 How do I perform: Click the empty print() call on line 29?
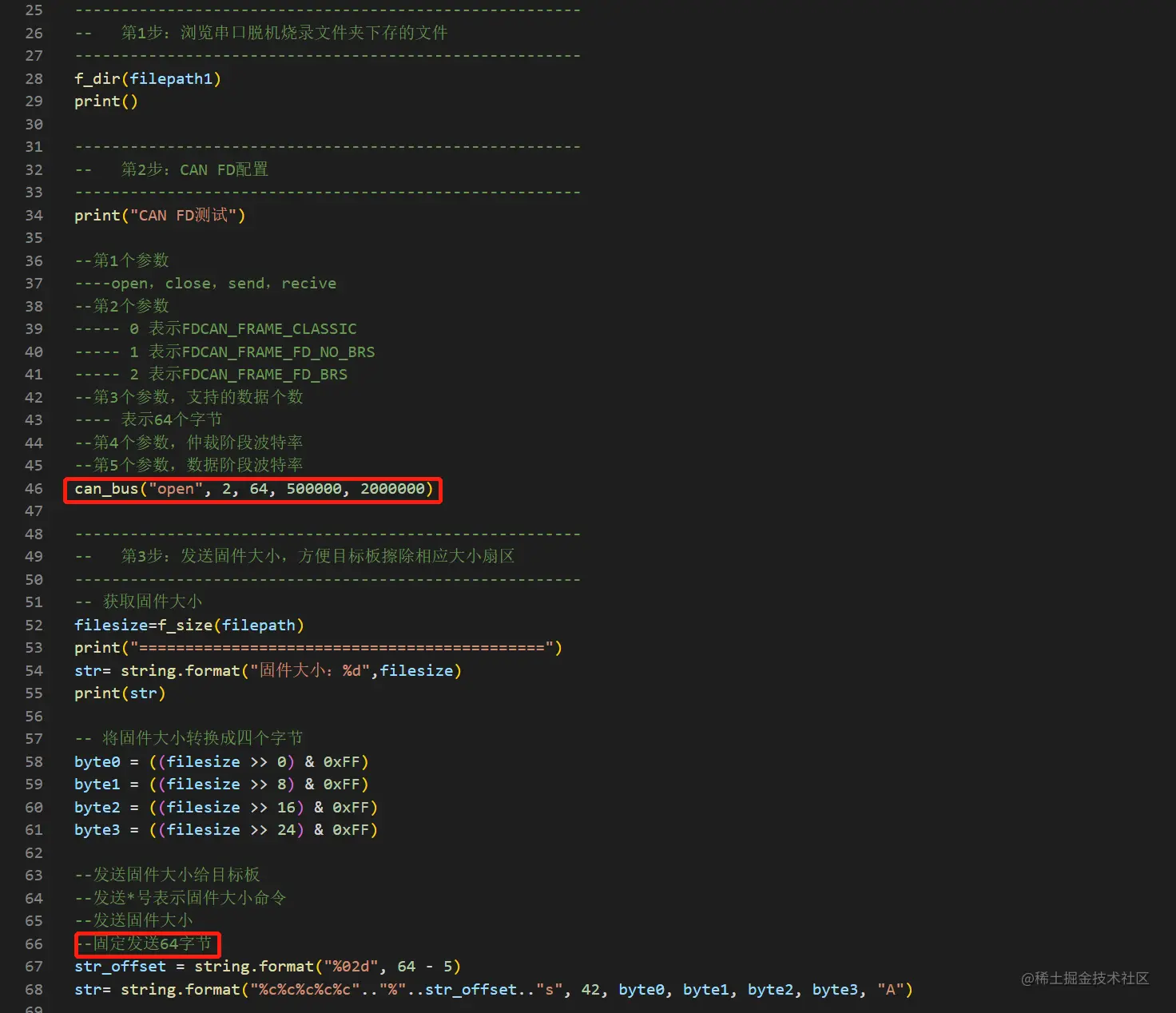pos(106,101)
